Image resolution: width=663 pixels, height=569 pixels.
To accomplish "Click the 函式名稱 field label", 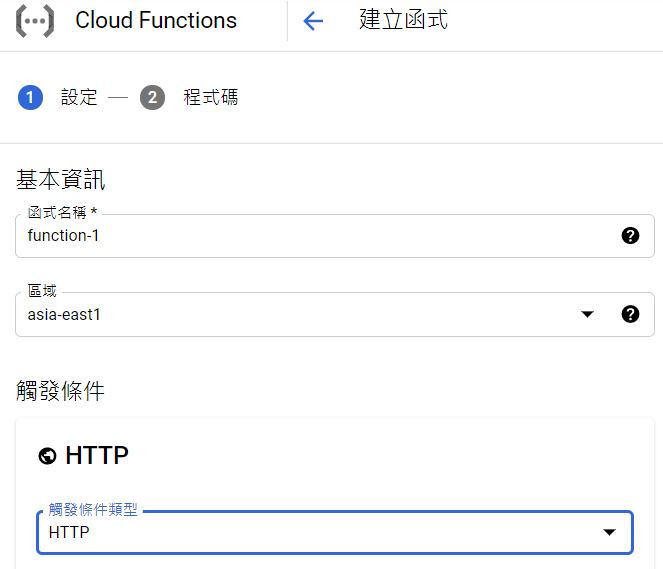I will coord(63,212).
